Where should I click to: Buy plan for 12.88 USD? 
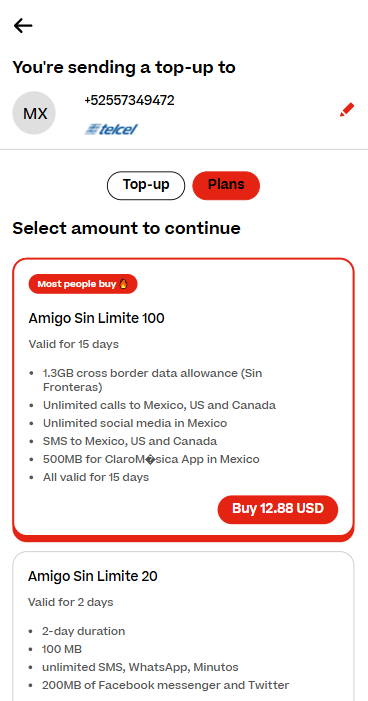point(278,509)
